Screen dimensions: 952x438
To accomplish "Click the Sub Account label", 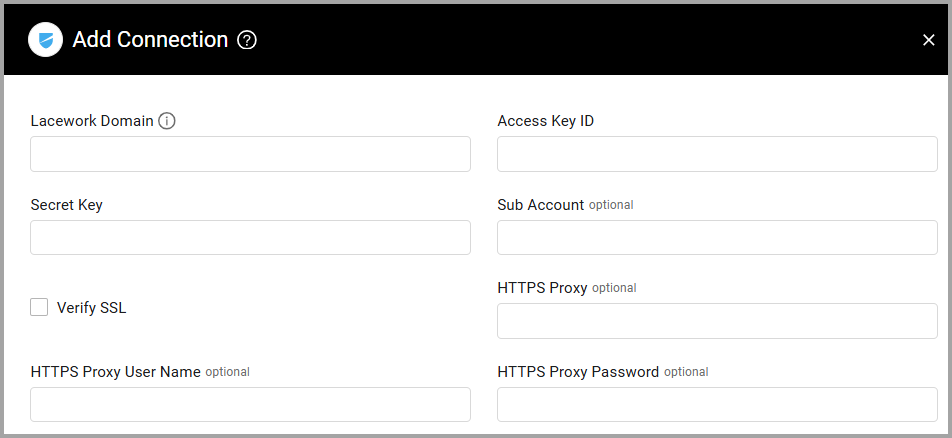I will [x=540, y=205].
